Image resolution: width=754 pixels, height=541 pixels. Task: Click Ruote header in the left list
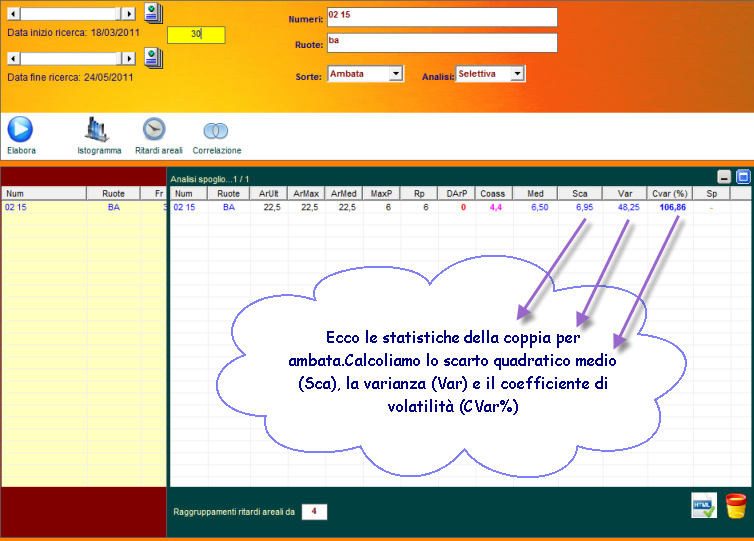pyautogui.click(x=113, y=193)
